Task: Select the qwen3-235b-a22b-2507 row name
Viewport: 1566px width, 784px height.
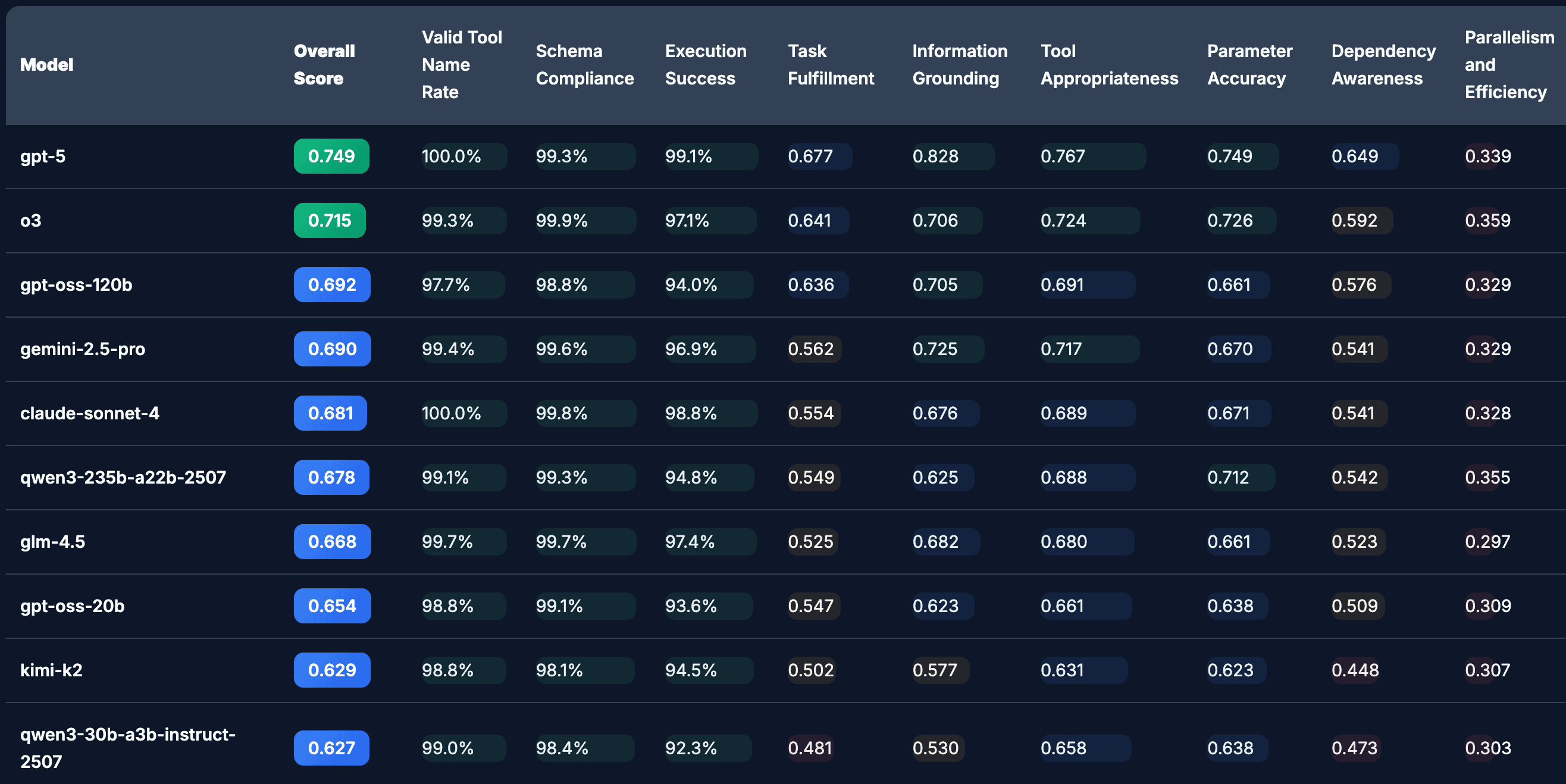Action: (x=123, y=477)
